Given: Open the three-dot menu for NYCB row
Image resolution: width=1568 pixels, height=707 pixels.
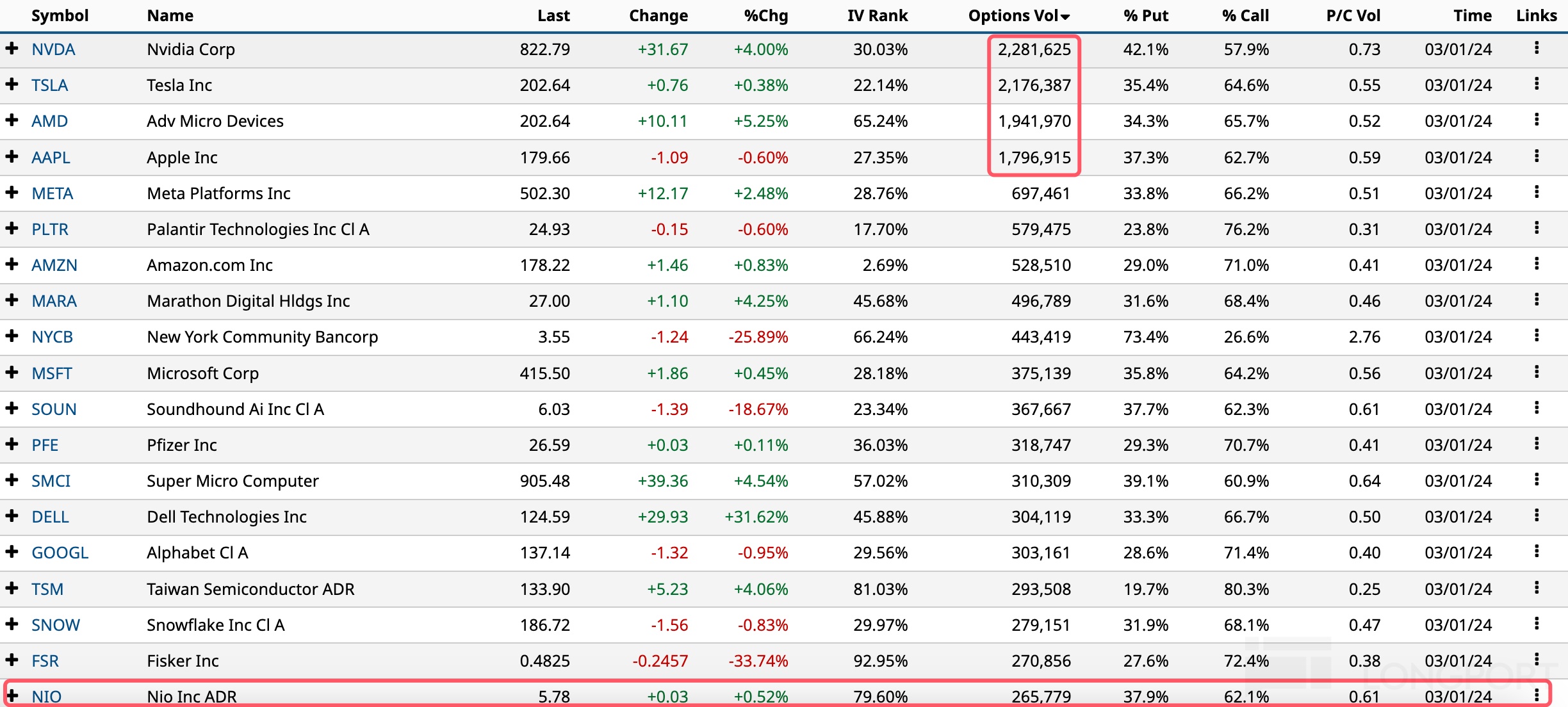Looking at the screenshot, I should tap(1536, 336).
